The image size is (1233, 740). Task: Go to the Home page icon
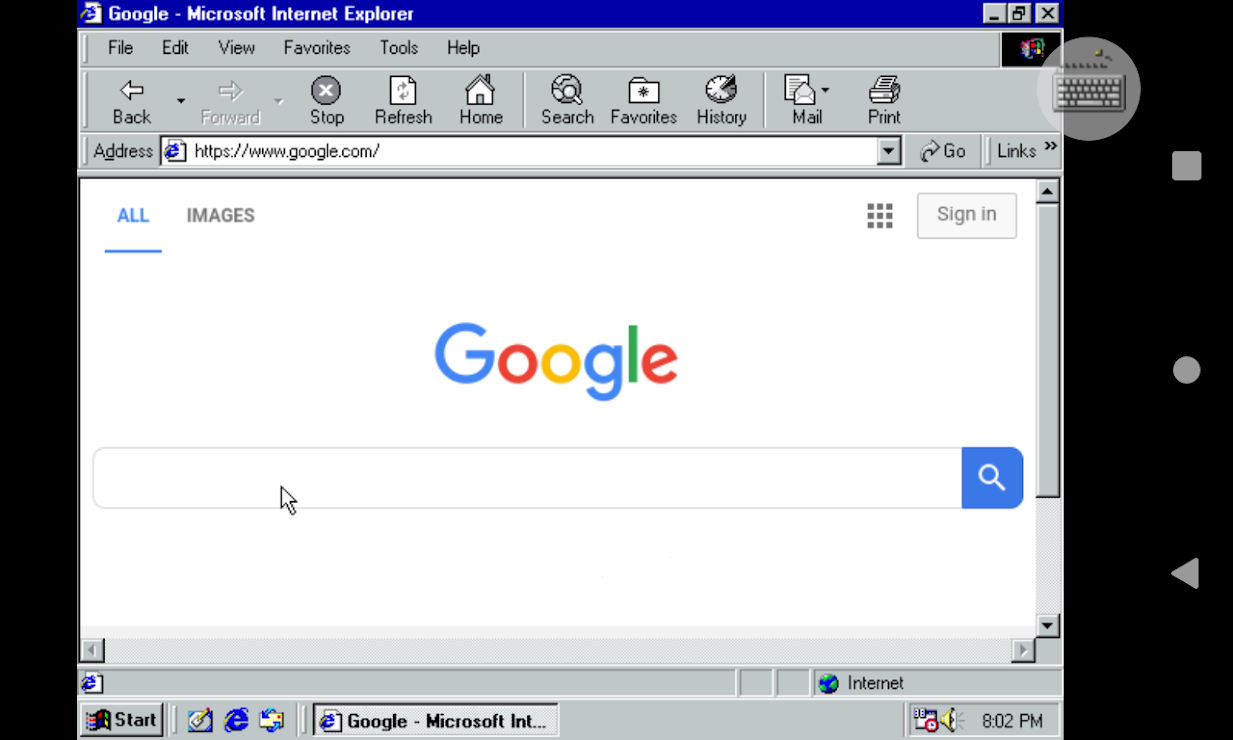point(480,92)
